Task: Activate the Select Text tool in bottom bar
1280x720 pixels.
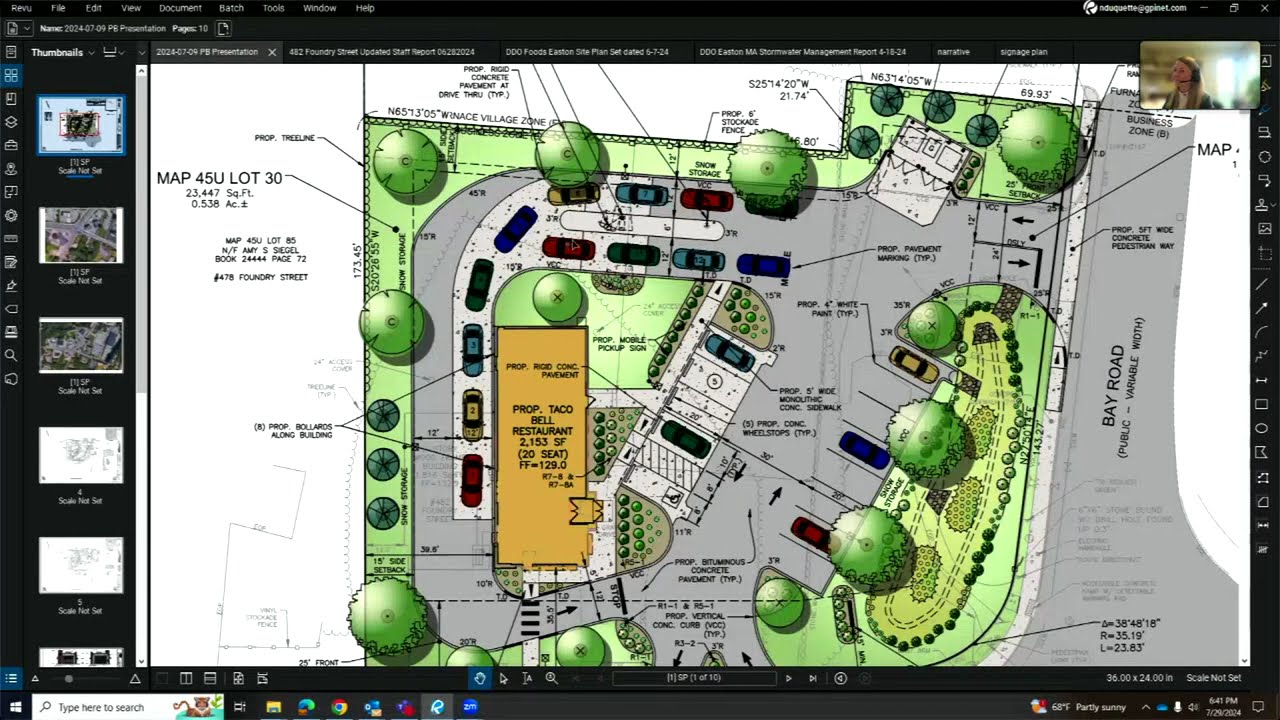Action: point(527,678)
